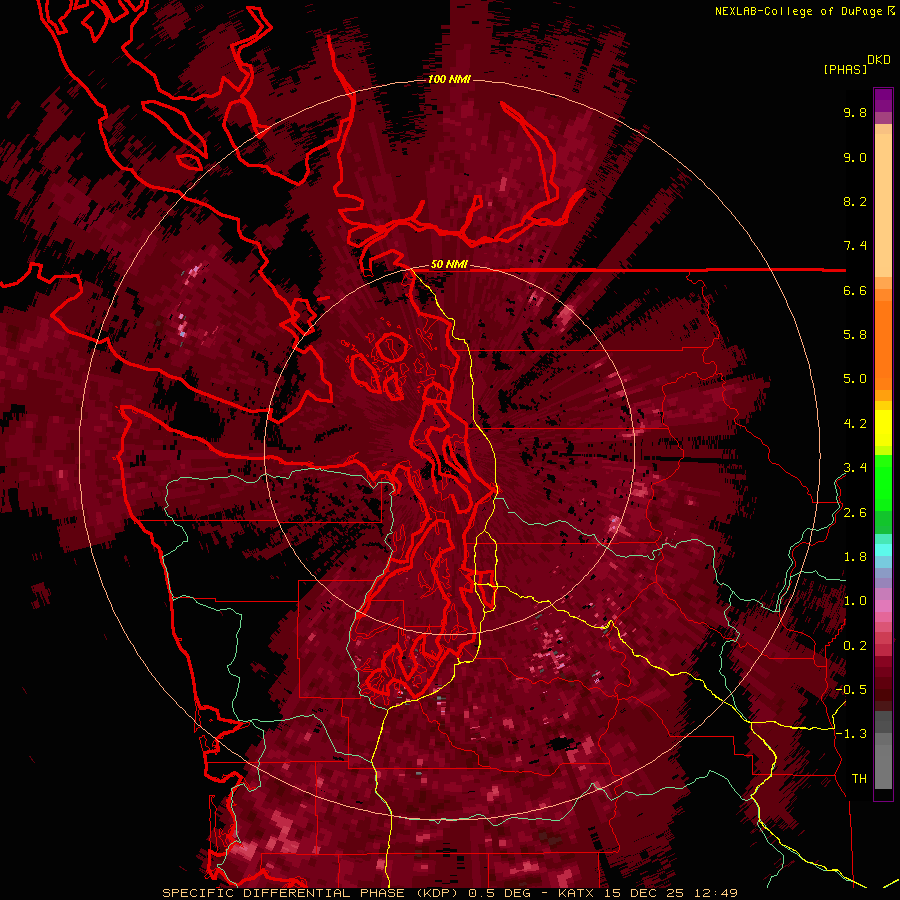The width and height of the screenshot is (900, 900).
Task: Click the yellow segment of color bar
Action: coord(883,428)
